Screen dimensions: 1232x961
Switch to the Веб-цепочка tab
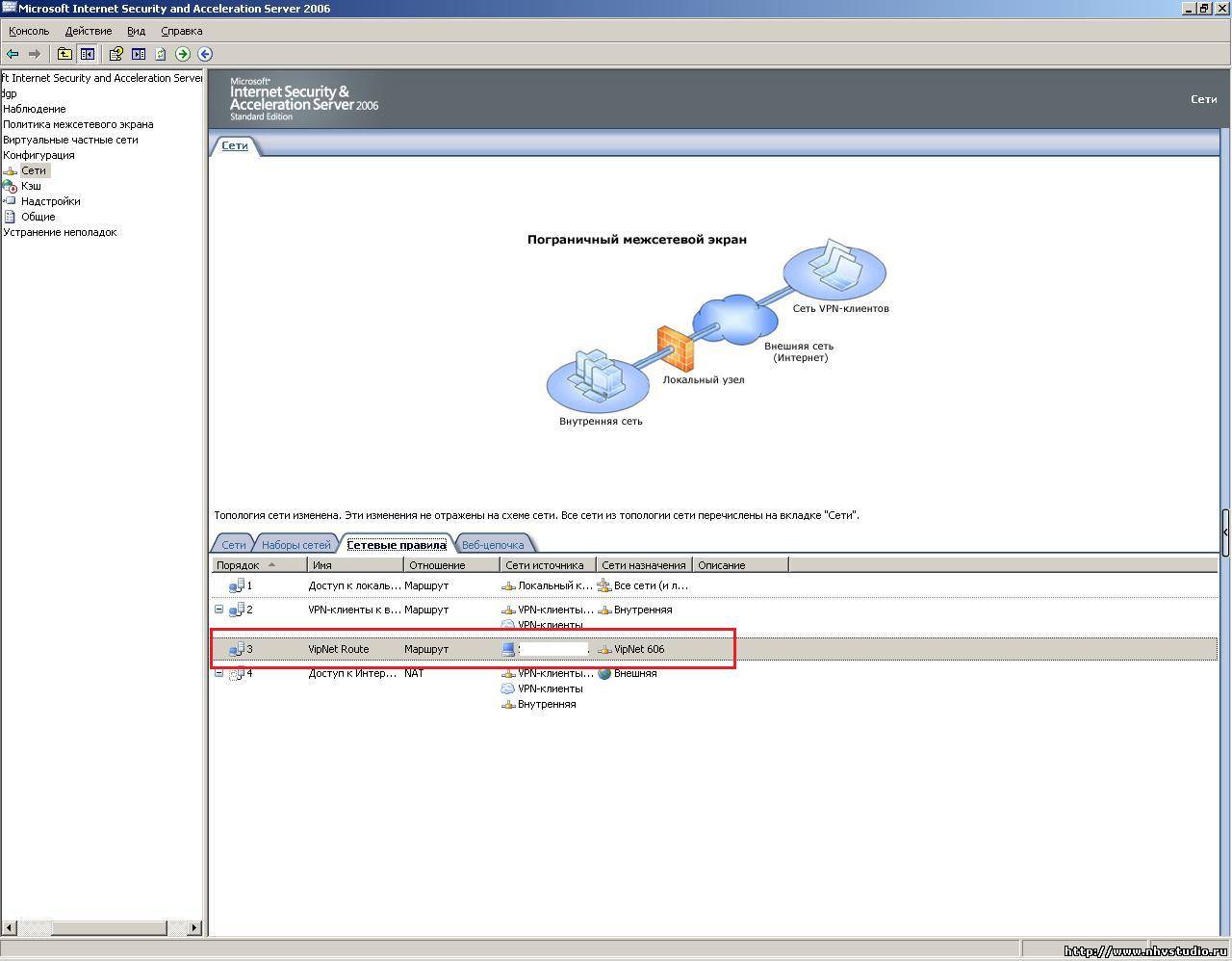(493, 544)
